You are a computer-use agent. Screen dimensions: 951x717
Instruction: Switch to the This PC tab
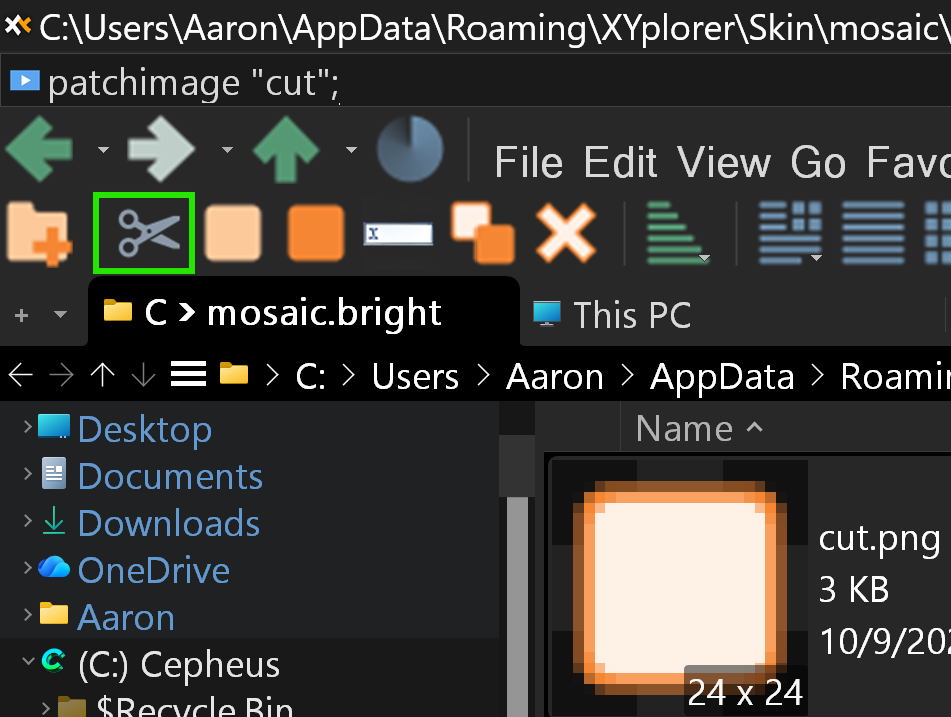(x=630, y=315)
